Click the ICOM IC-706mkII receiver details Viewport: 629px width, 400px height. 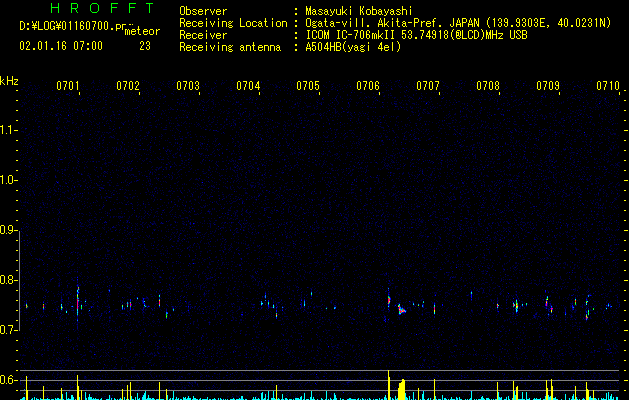click(416, 35)
